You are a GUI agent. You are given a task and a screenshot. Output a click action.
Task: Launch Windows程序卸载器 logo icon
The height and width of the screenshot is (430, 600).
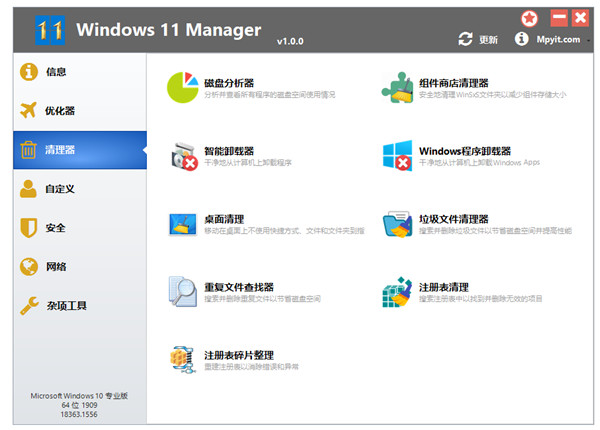398,155
